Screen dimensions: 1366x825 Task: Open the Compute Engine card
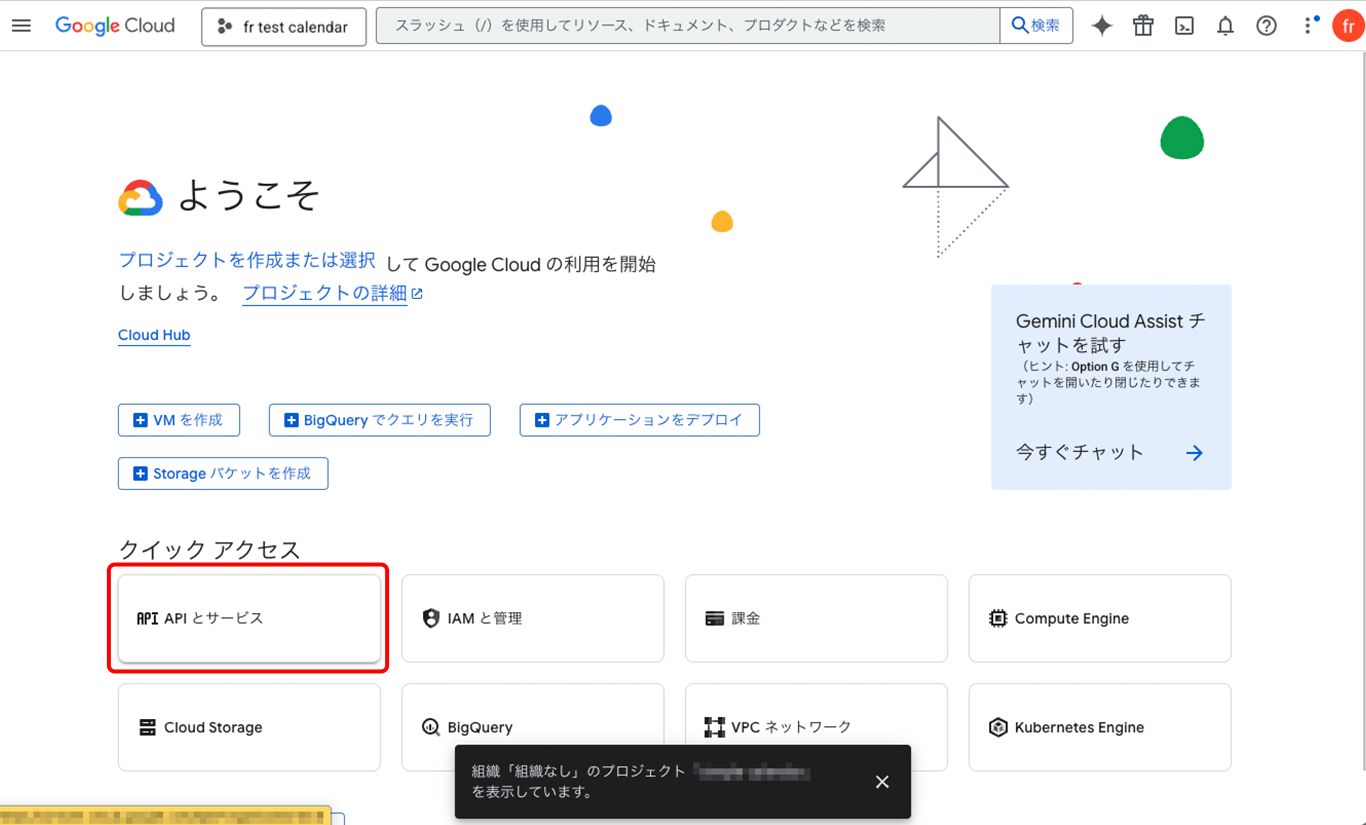pyautogui.click(x=1099, y=618)
